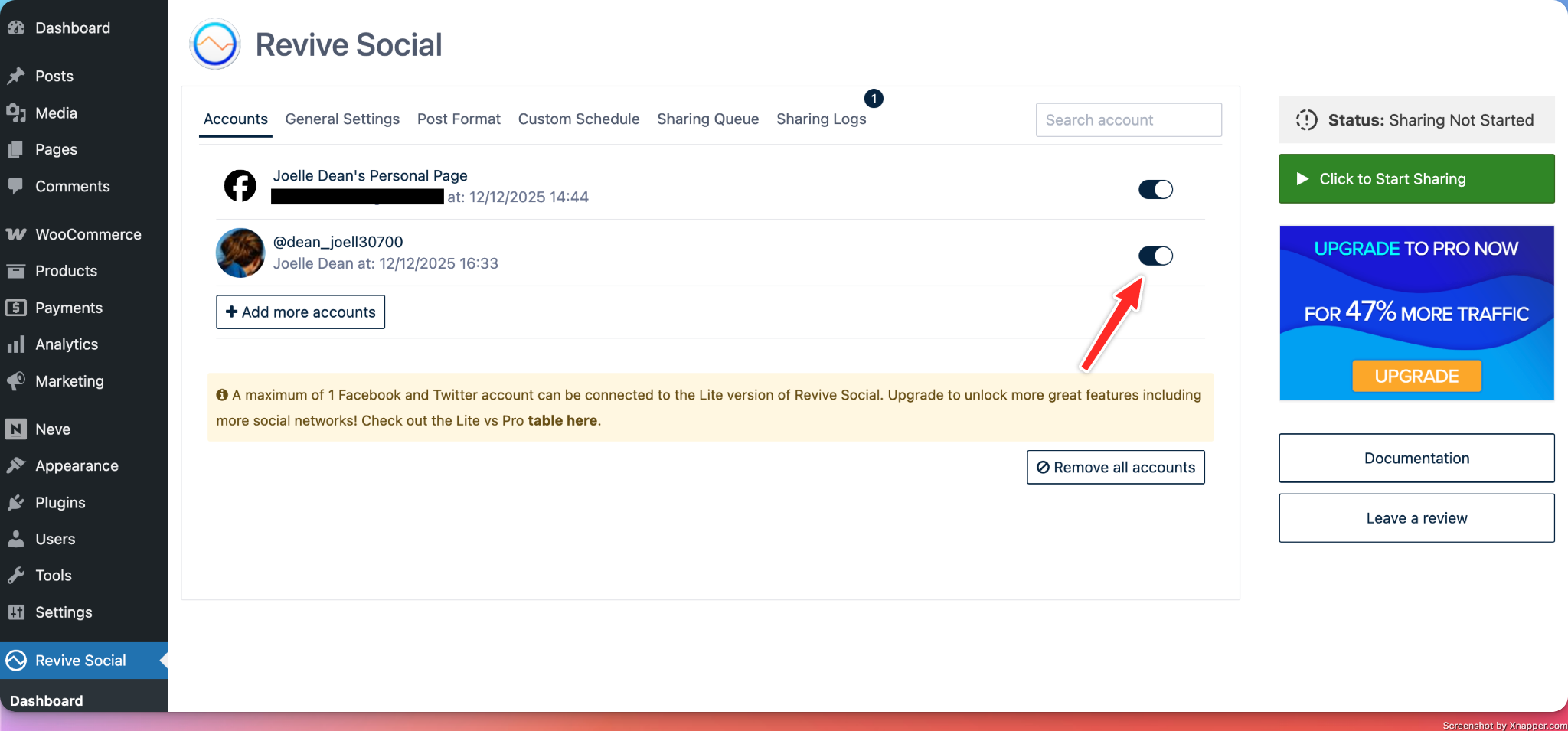This screenshot has height=731, width=1568.
Task: Click the Neve theme N icon
Action: click(x=16, y=429)
